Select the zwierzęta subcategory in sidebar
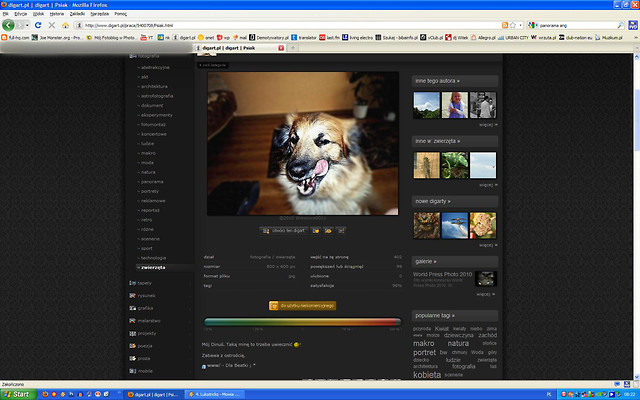 click(153, 267)
